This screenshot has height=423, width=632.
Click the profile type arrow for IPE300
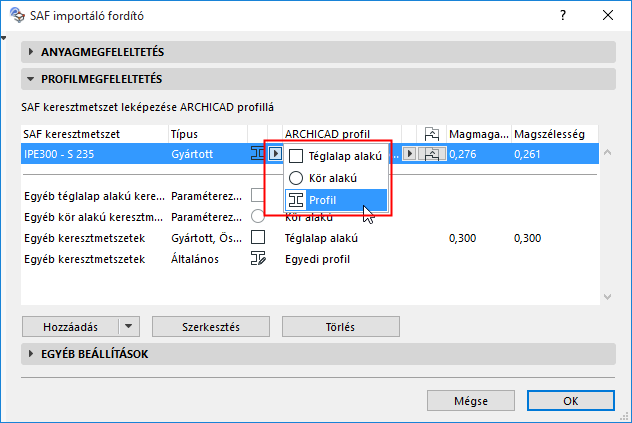point(275,154)
